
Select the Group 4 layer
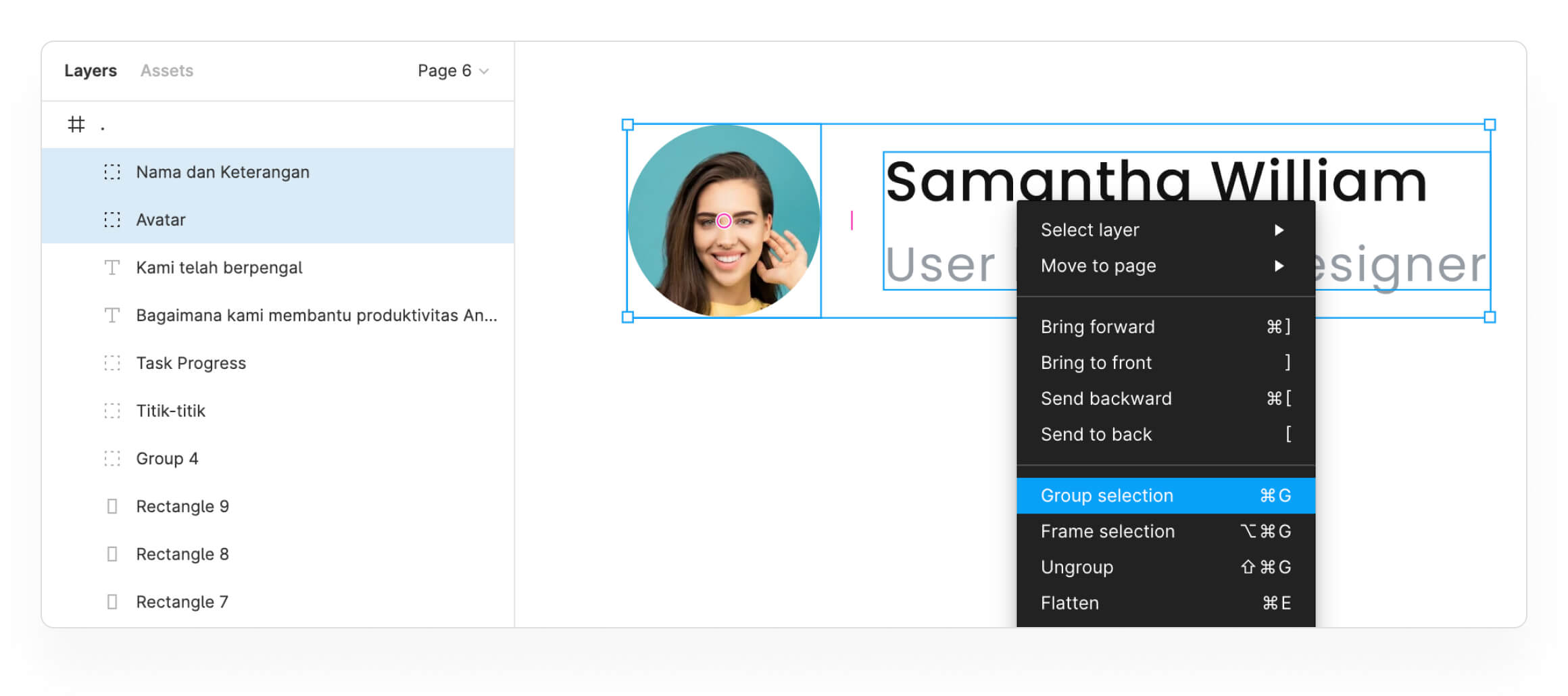point(167,459)
